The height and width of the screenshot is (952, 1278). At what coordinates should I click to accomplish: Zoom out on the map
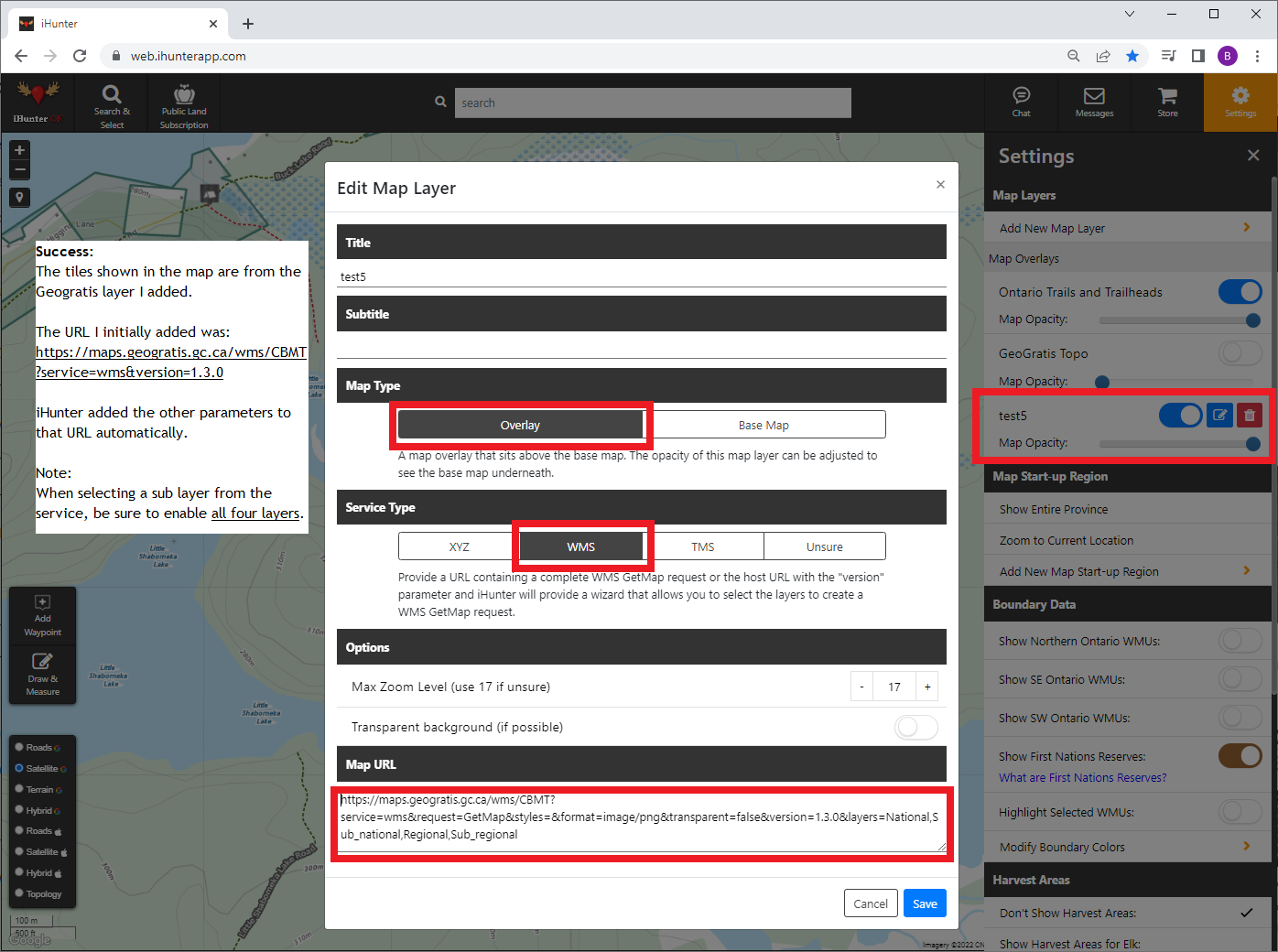pyautogui.click(x=19, y=170)
